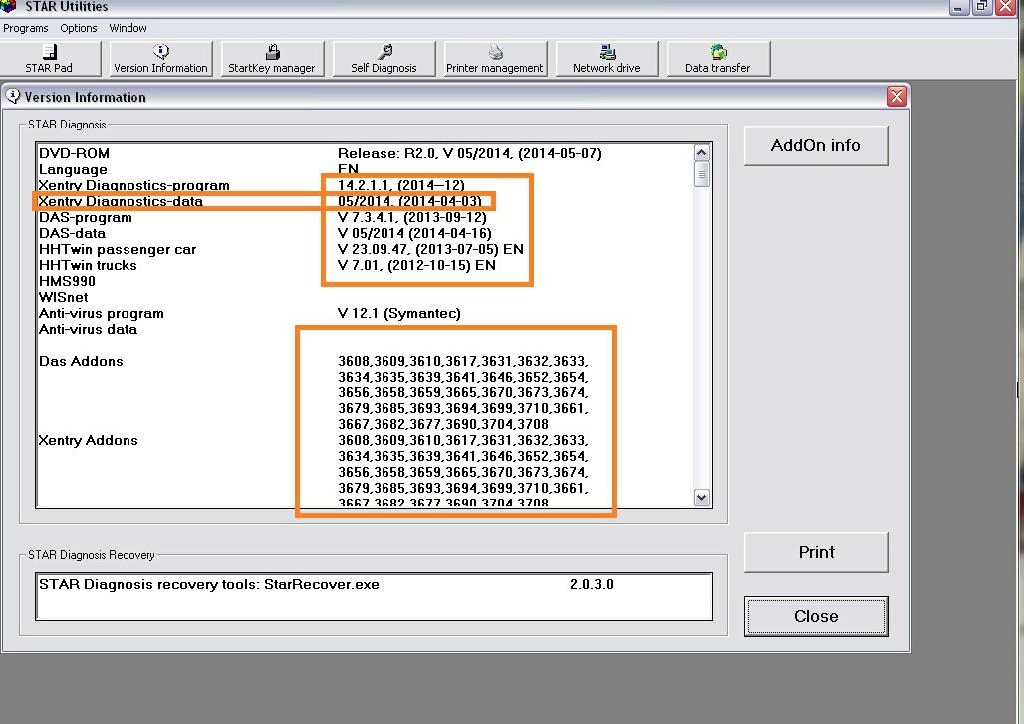The width and height of the screenshot is (1024, 724).
Task: Open the Programs menu
Action: tap(25, 28)
